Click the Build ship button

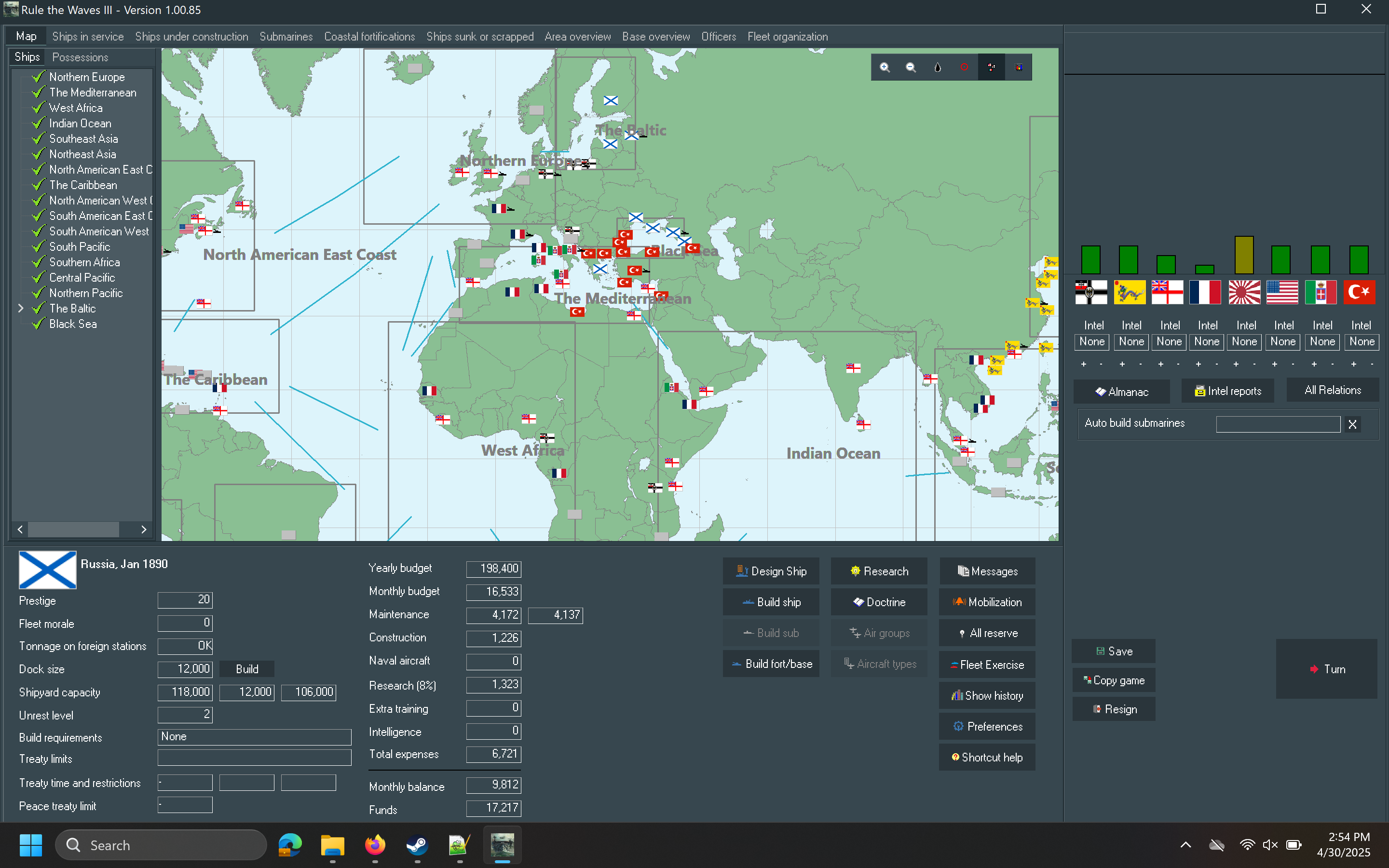click(771, 602)
